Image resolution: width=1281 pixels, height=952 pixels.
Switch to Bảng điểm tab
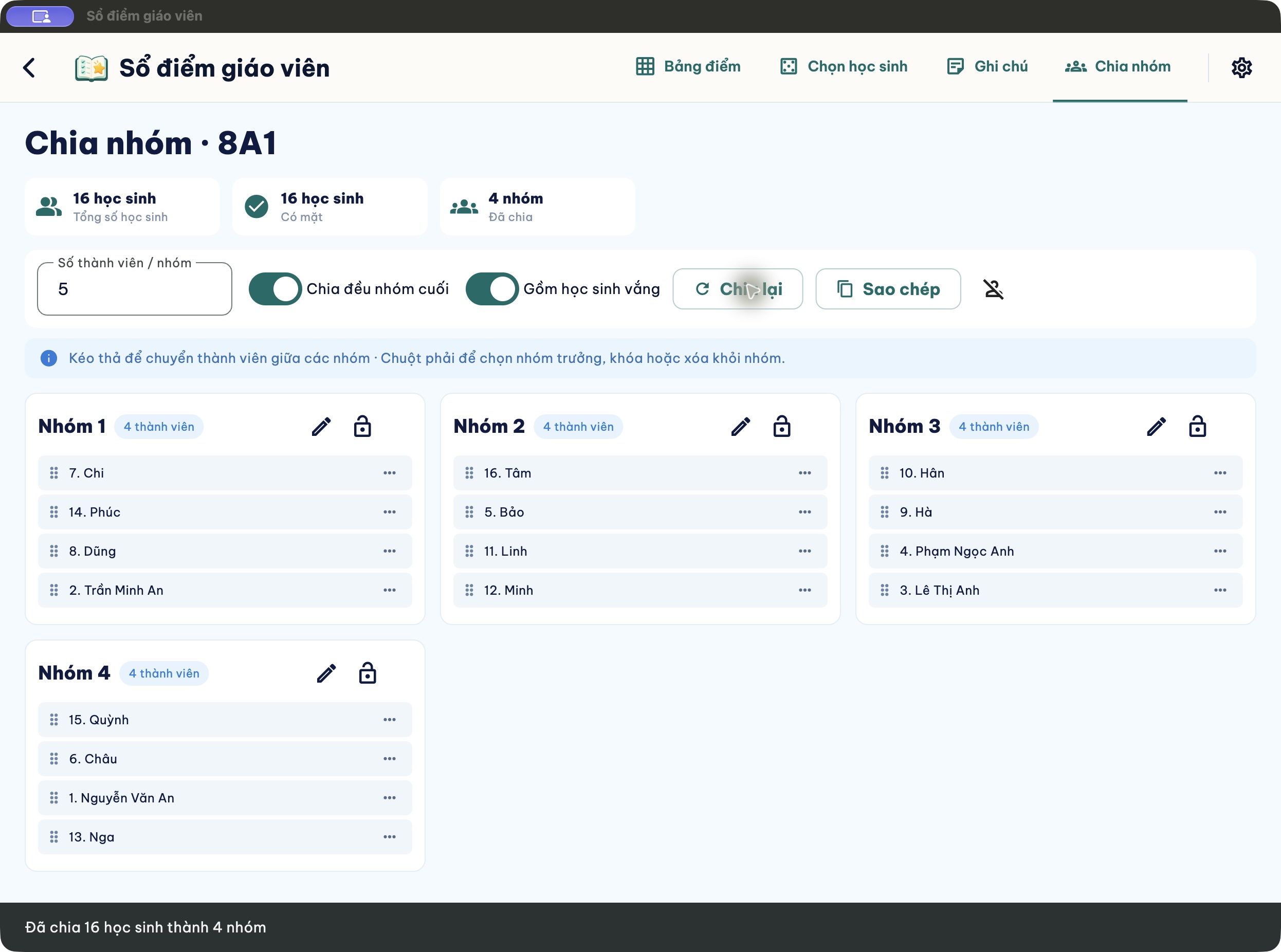[688, 67]
